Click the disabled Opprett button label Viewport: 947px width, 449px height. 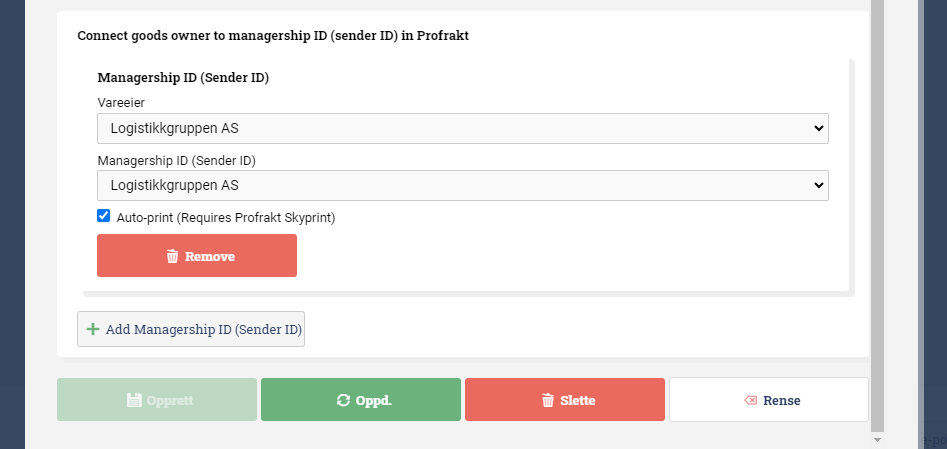(x=170, y=400)
